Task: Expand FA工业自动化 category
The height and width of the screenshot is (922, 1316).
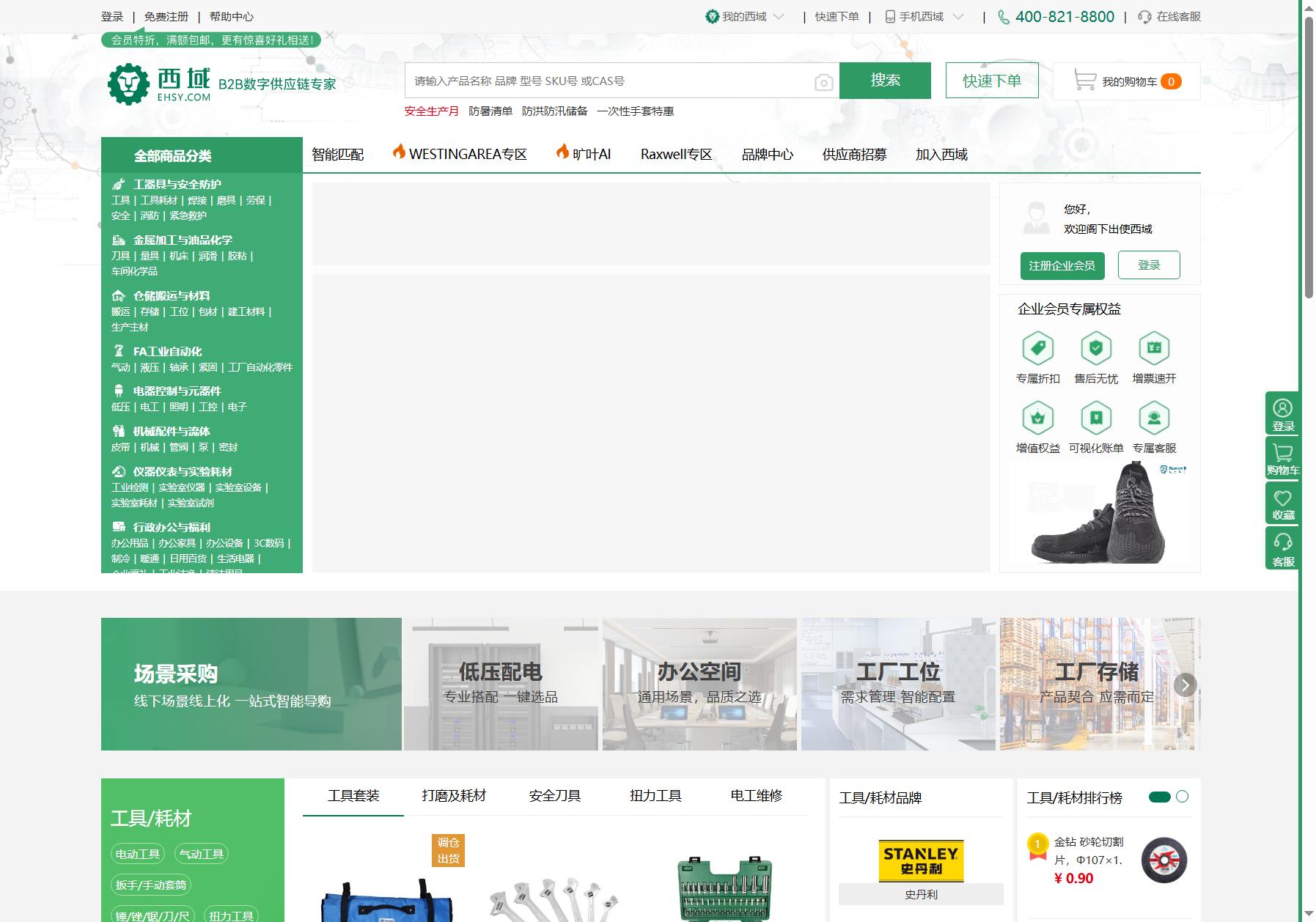Action: [x=167, y=351]
